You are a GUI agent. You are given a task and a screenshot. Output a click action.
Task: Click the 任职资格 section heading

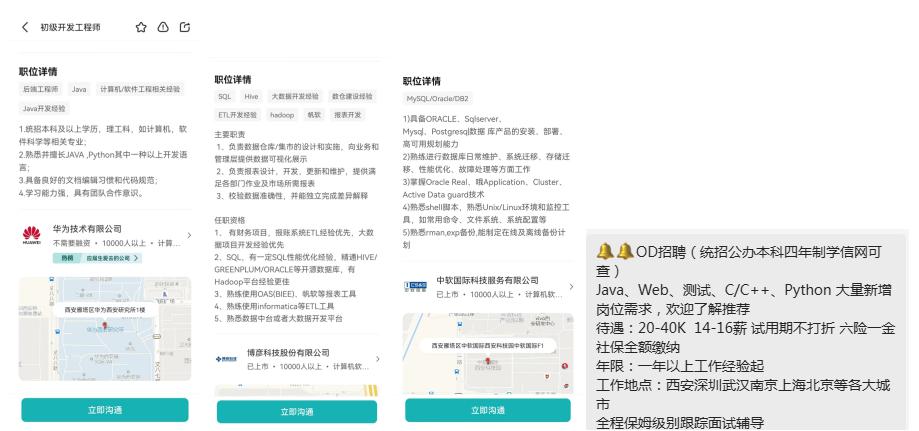[x=230, y=220]
